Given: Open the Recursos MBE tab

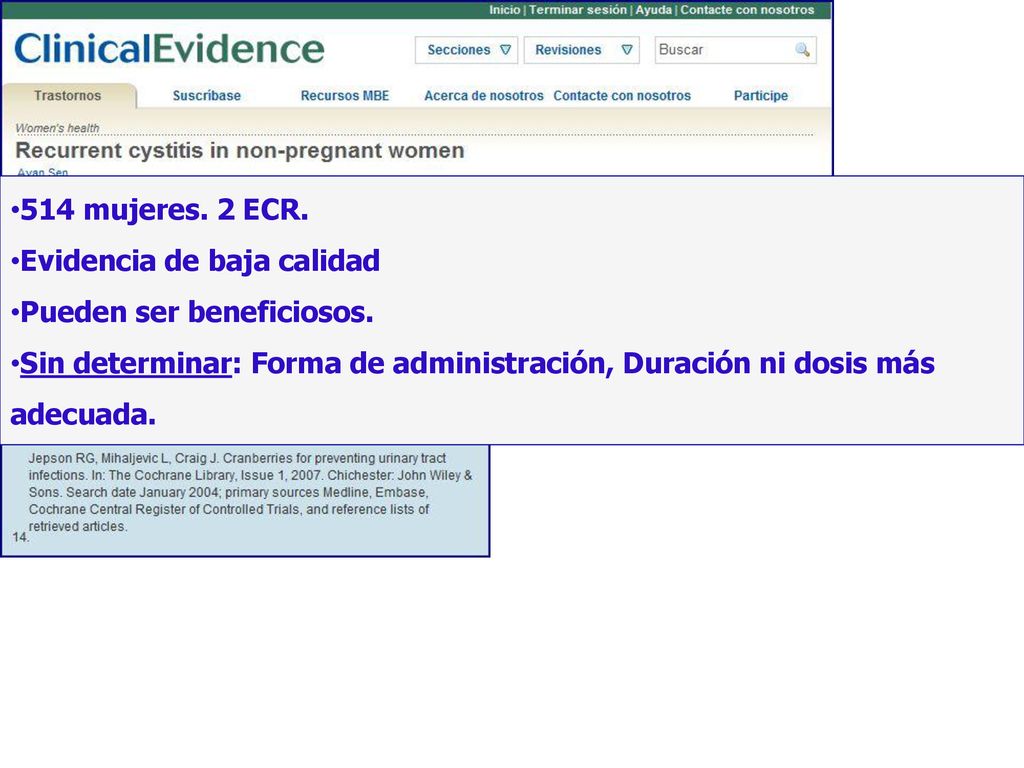Looking at the screenshot, I should (x=345, y=95).
